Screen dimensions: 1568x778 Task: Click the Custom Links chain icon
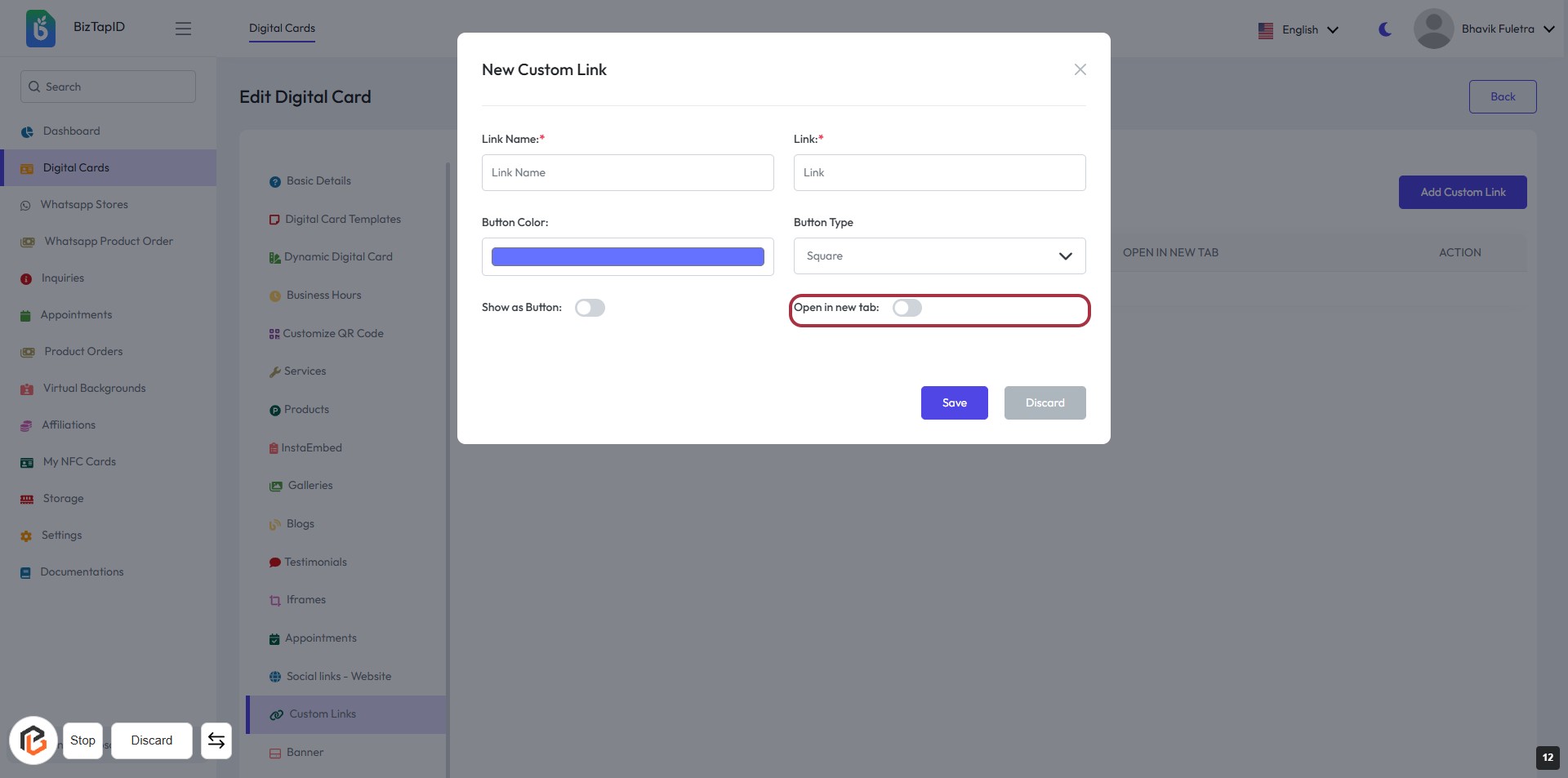[x=277, y=714]
